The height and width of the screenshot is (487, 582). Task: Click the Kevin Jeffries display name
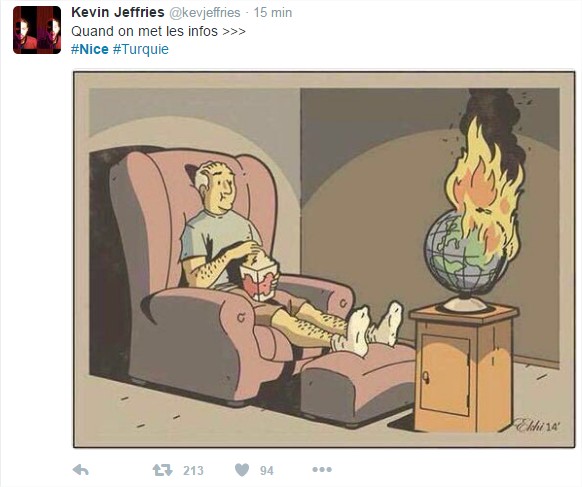[x=118, y=12]
